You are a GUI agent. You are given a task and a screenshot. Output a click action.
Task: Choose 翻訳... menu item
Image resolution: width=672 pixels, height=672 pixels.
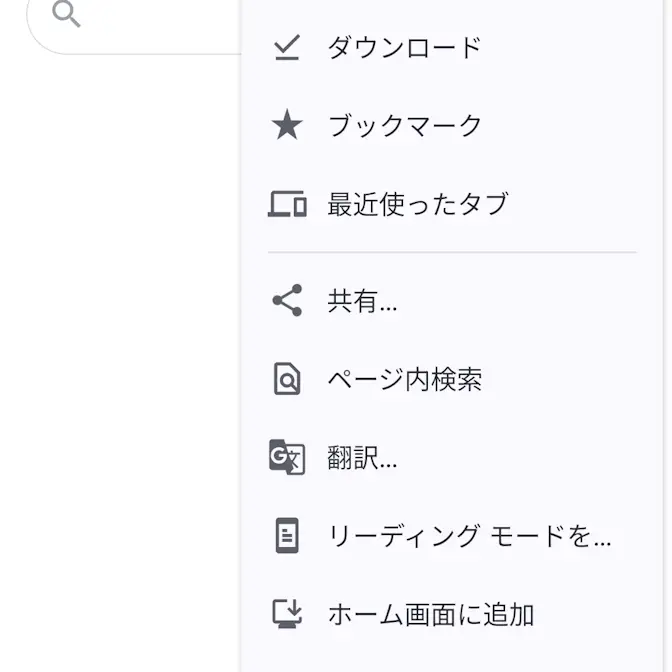point(452,458)
